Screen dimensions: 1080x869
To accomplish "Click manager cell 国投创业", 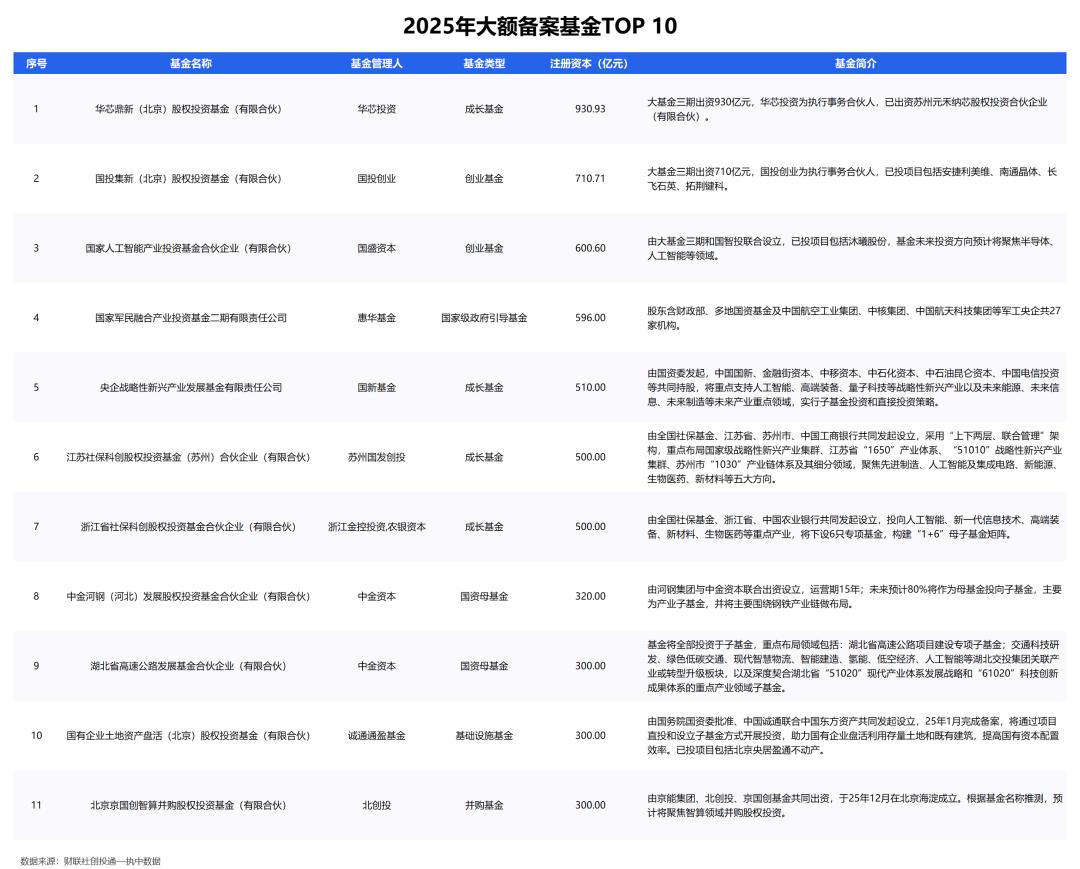I will coord(376,178).
